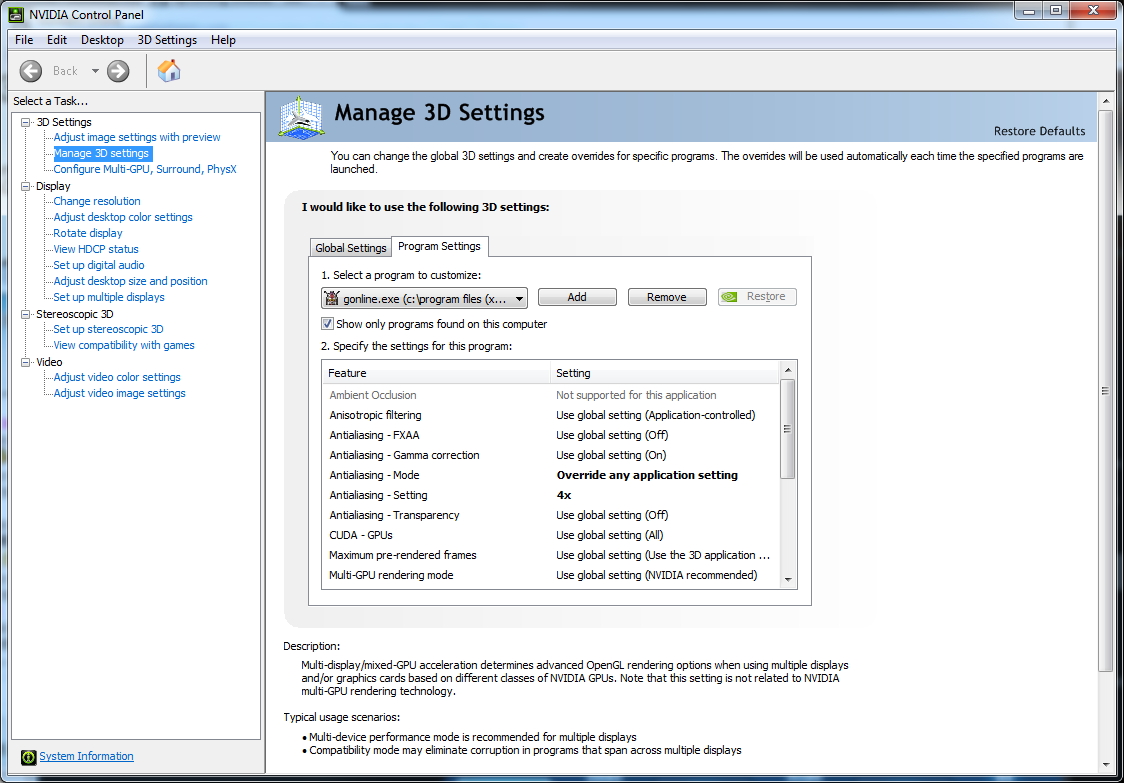Click the Setting column header
Screen dimensions: 1124x783
(x=665, y=374)
